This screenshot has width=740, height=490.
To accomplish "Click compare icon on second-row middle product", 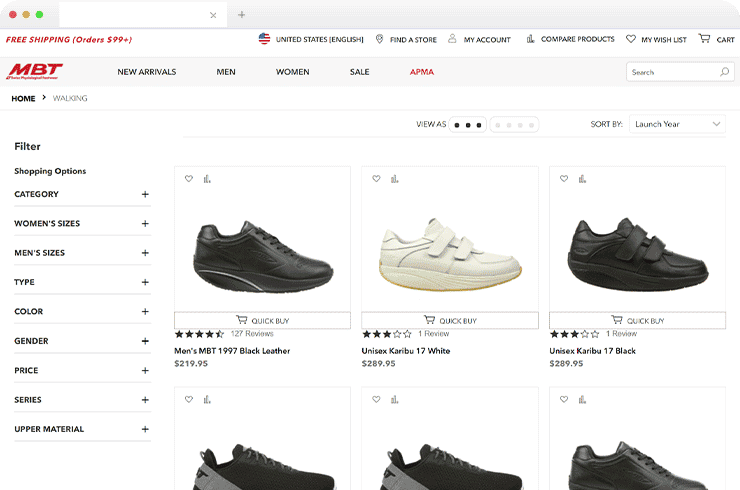I will tap(395, 399).
